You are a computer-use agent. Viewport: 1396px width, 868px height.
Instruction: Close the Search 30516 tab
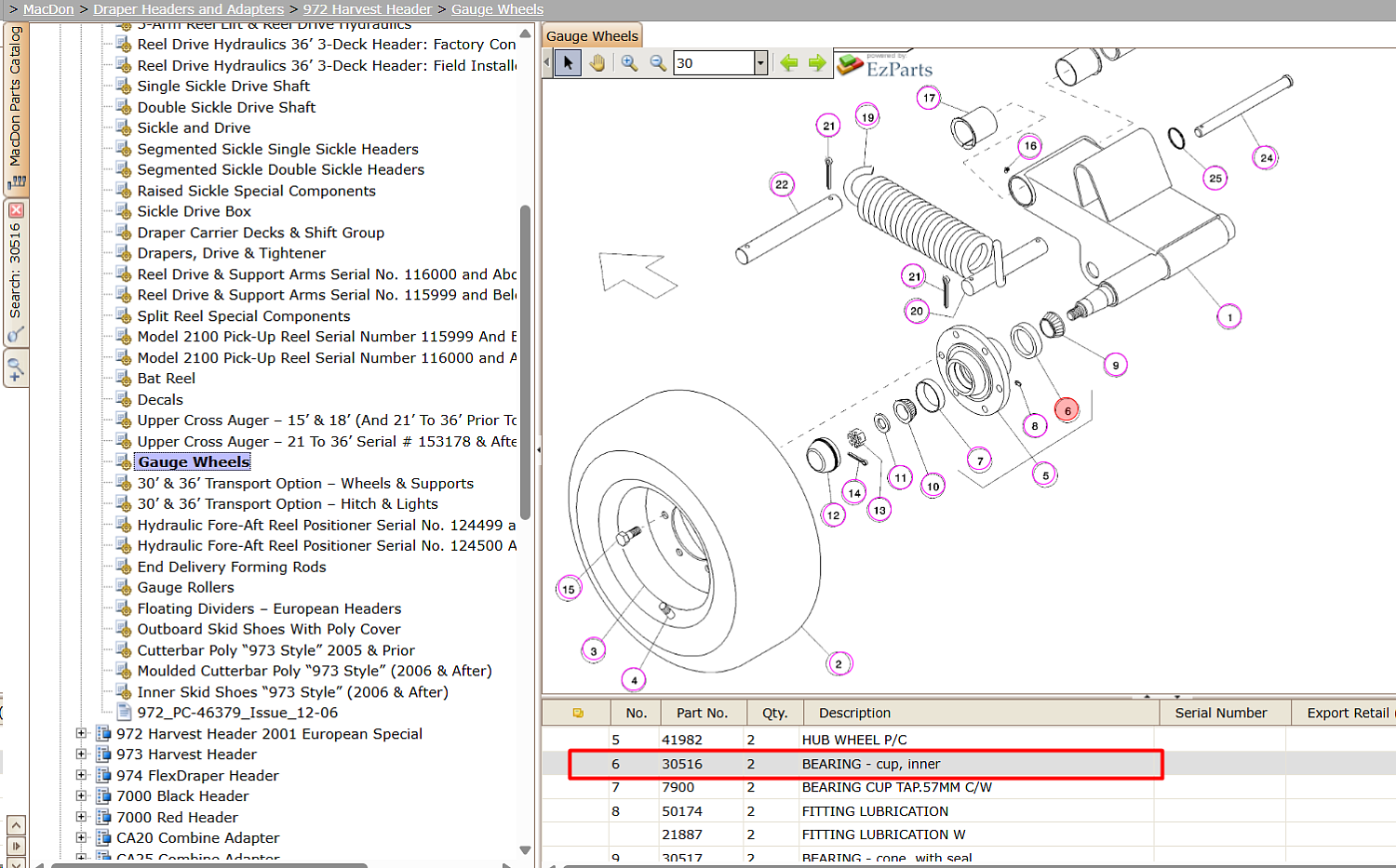[16, 210]
